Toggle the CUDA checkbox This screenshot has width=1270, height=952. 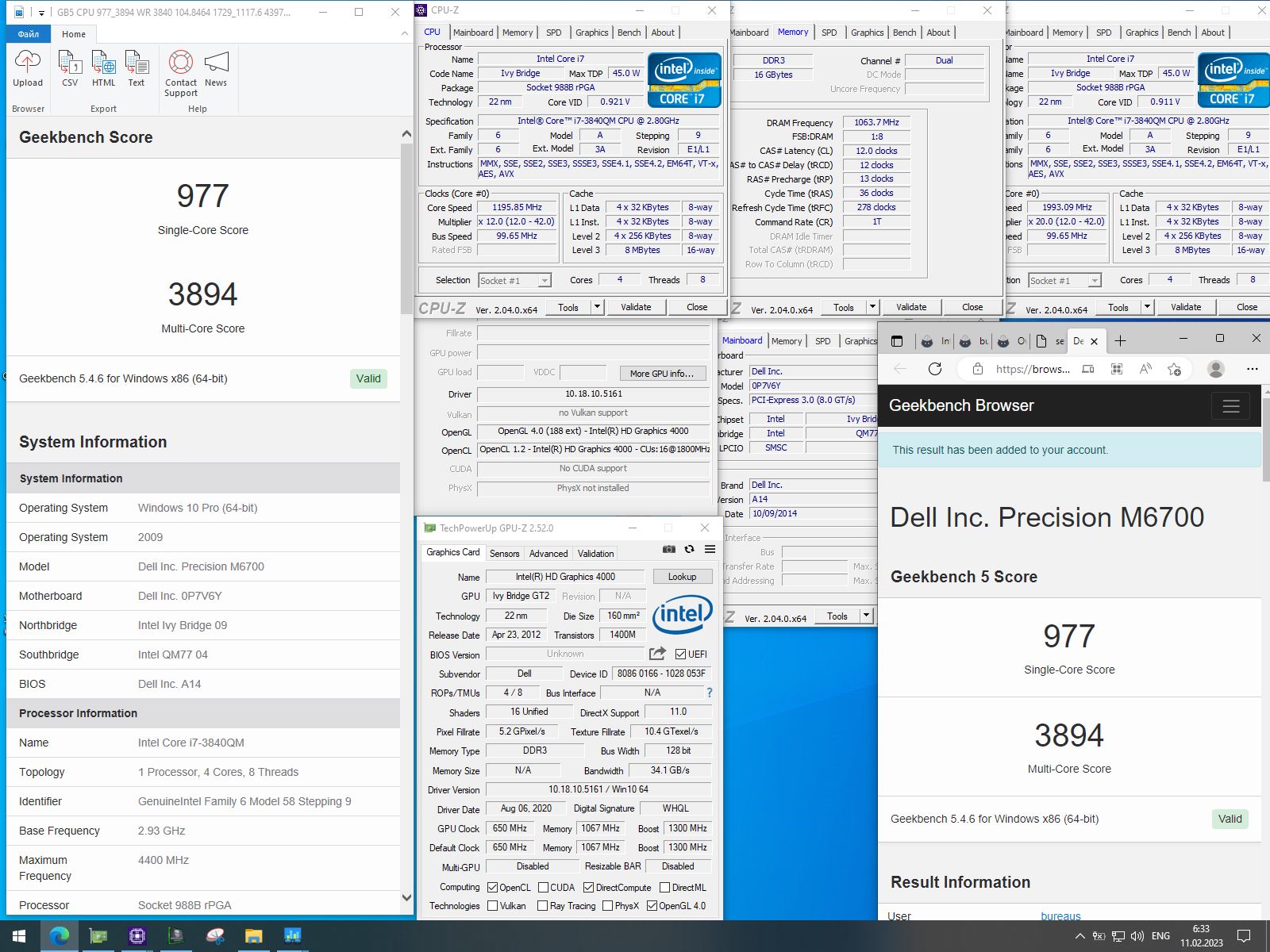pos(543,887)
